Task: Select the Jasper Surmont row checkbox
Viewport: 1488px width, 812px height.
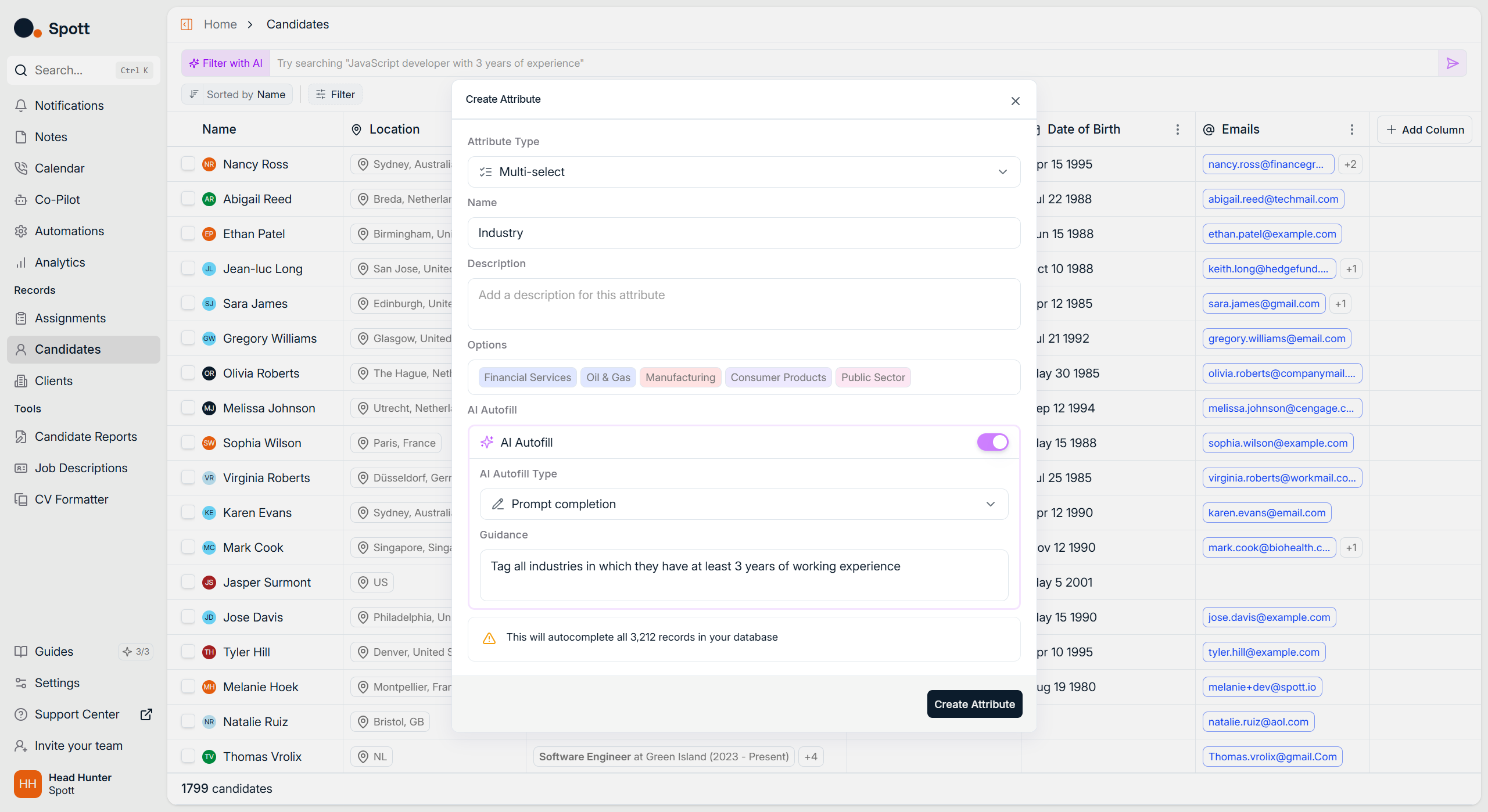Action: (x=188, y=582)
